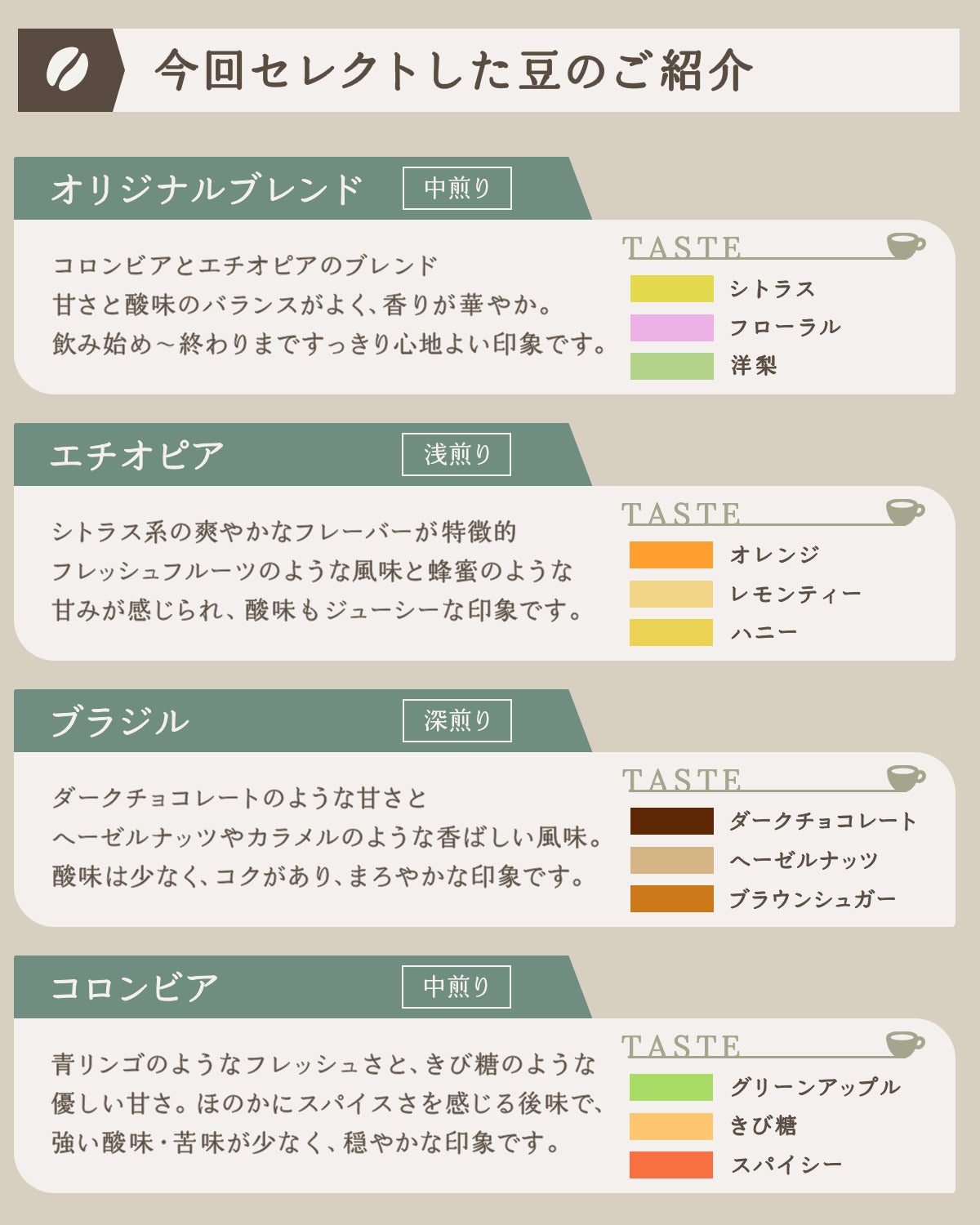Click the coffee cup icon in the ブラジル section

[905, 777]
